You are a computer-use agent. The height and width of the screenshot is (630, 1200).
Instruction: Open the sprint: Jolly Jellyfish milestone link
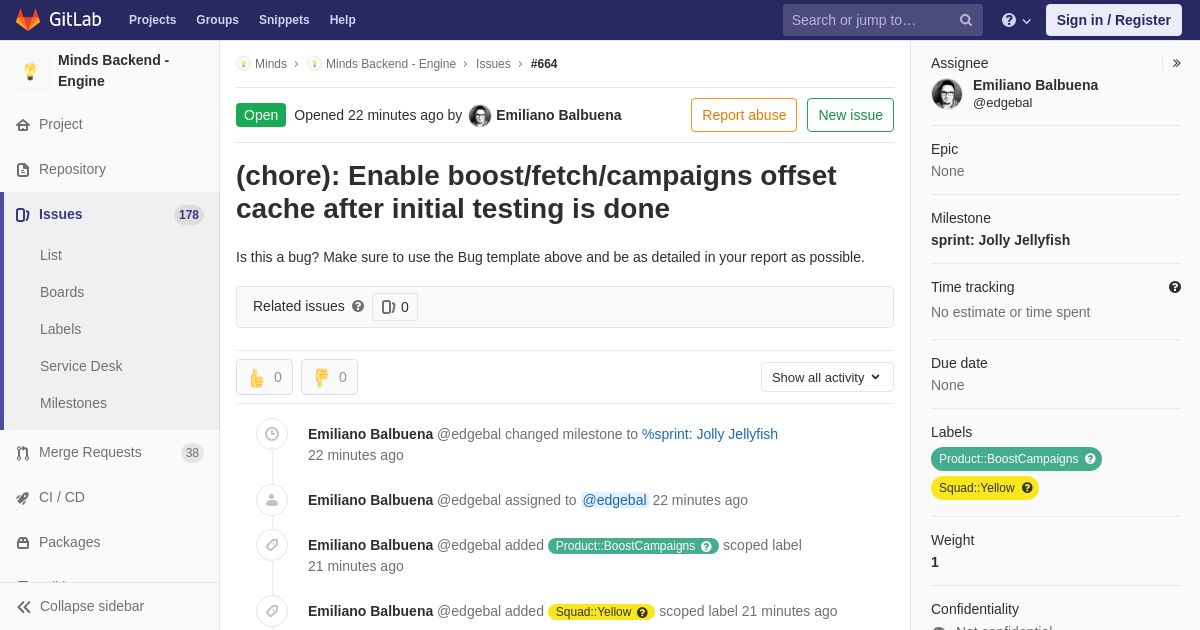(1000, 240)
